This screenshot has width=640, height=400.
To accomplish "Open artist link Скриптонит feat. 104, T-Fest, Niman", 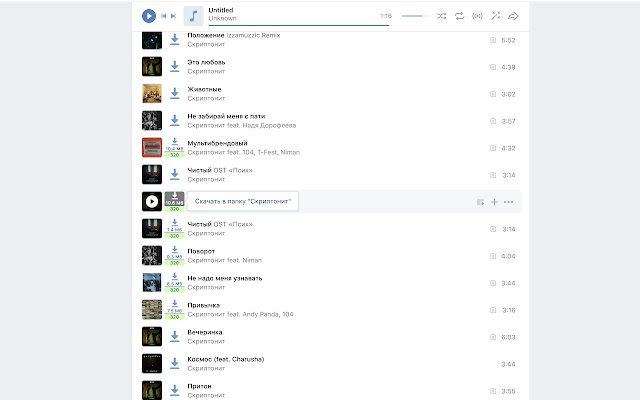I will (x=244, y=152).
